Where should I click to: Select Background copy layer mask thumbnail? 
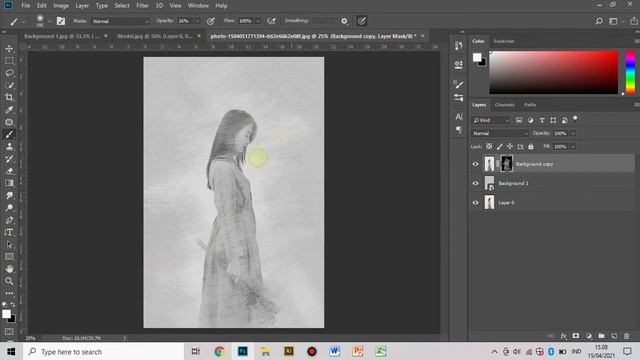(x=507, y=164)
